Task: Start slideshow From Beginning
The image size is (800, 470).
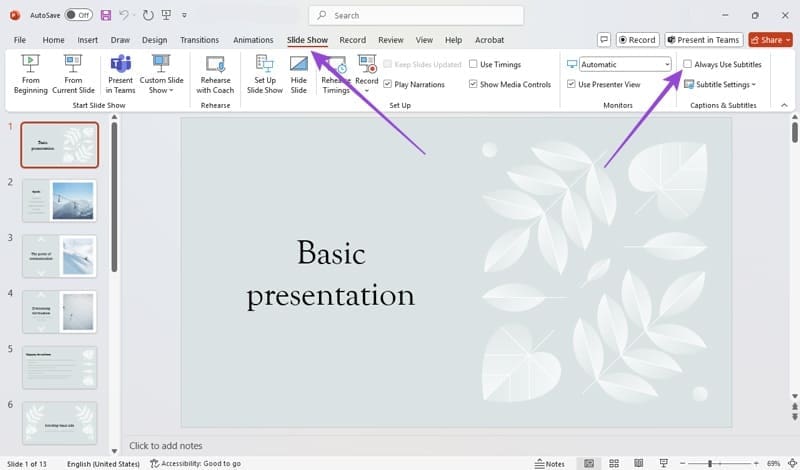Action: click(x=30, y=74)
